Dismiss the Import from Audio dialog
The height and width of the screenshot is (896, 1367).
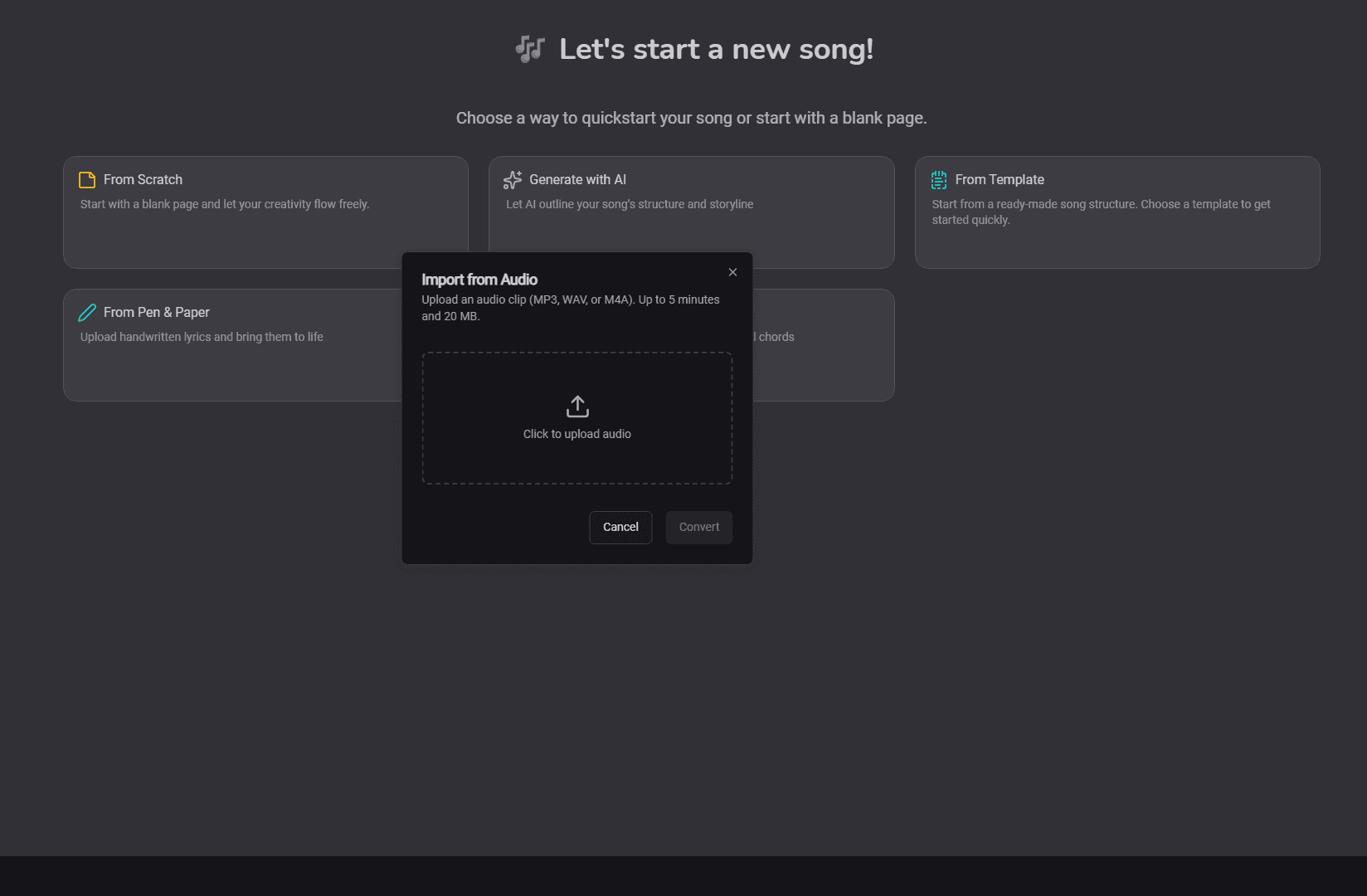point(732,271)
